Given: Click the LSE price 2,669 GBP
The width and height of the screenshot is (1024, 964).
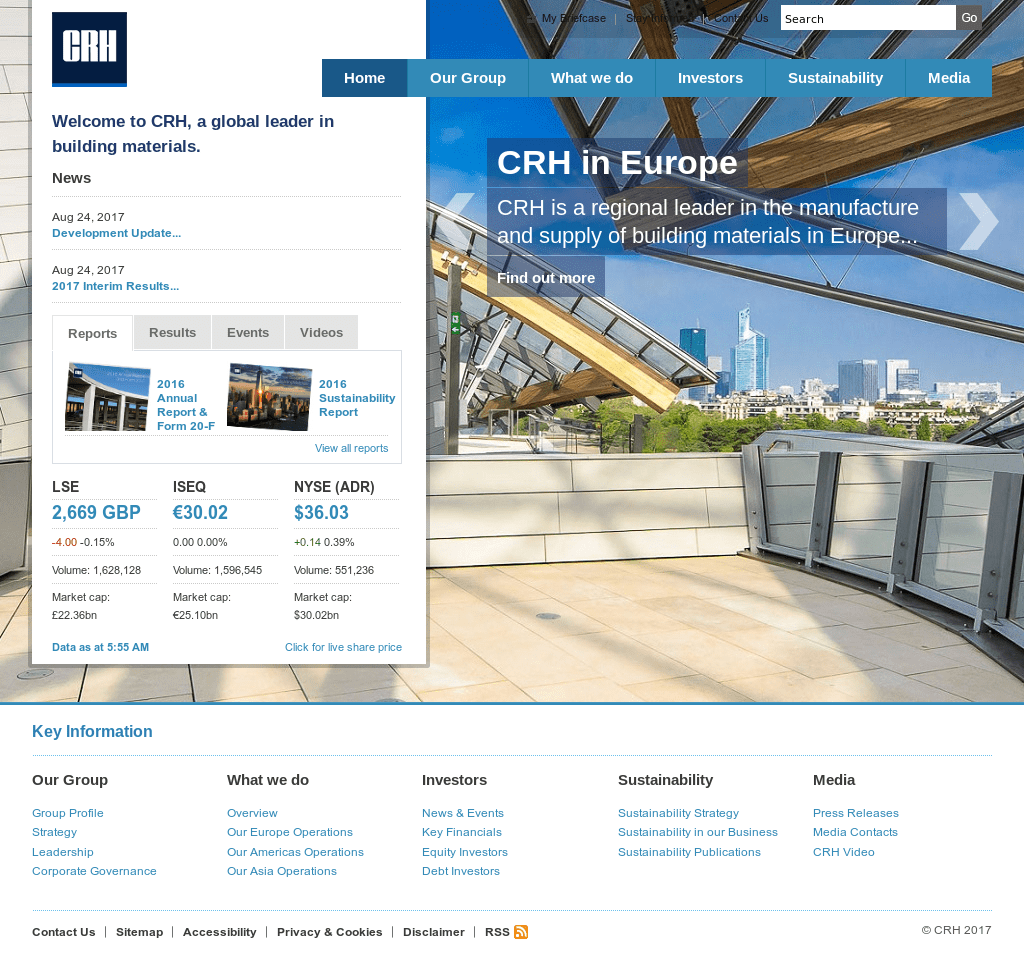Looking at the screenshot, I should (x=96, y=513).
